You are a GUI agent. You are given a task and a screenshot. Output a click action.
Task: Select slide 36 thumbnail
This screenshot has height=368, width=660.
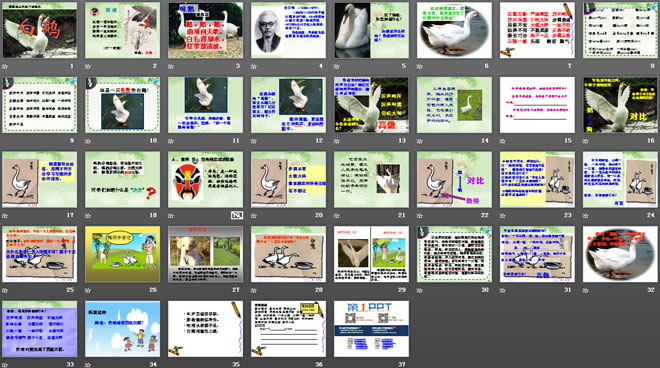coord(288,329)
